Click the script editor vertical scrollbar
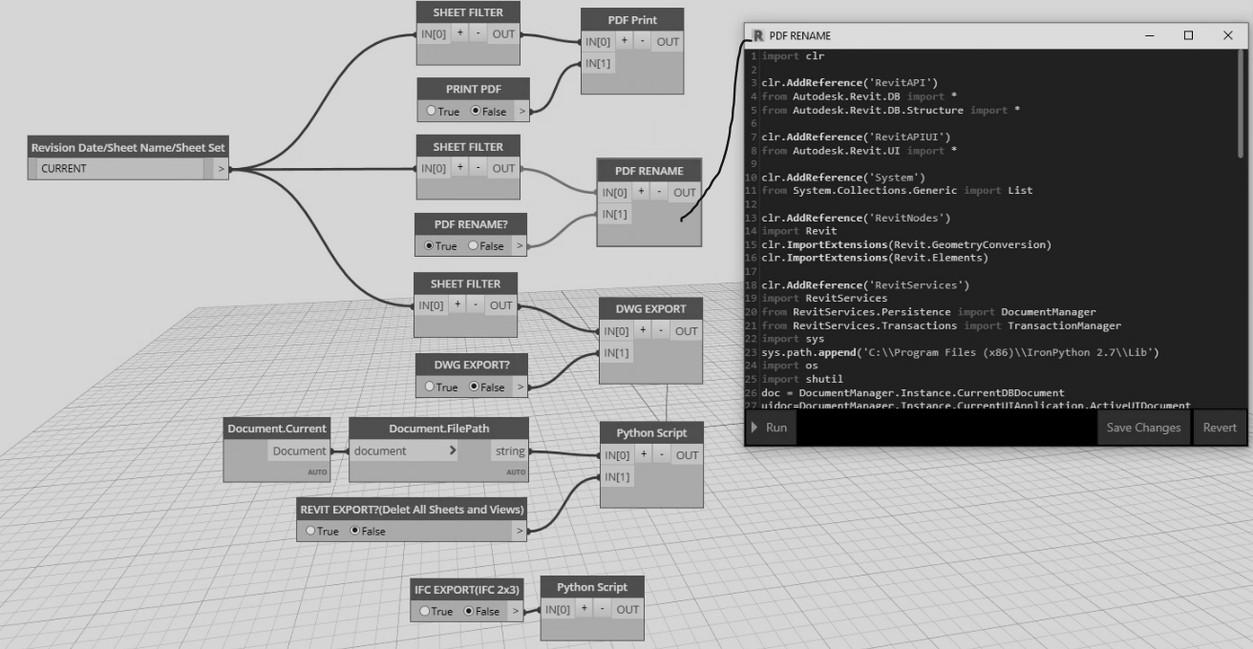Viewport: 1253px width, 649px height. click(x=1242, y=105)
